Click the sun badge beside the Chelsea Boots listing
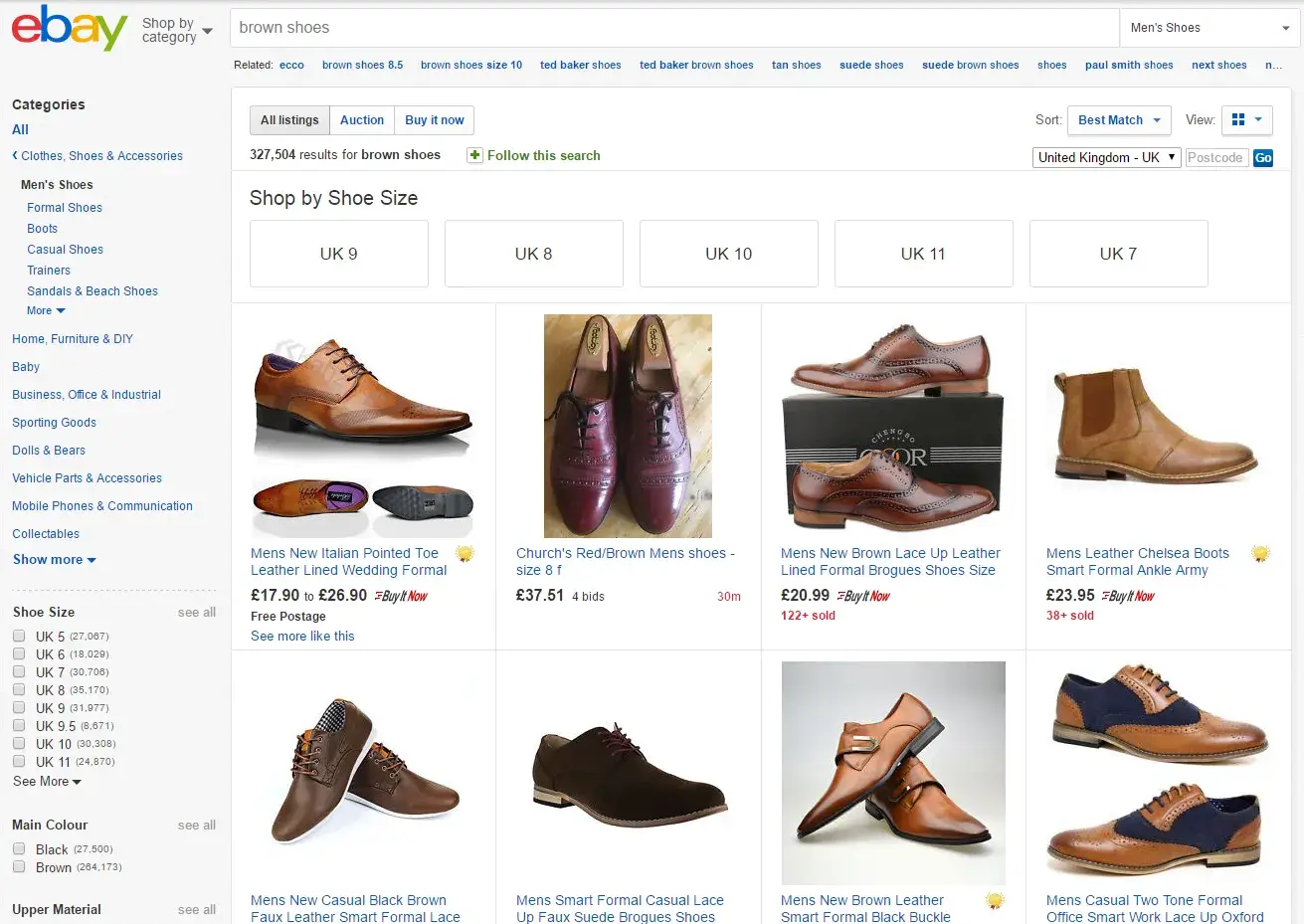 click(1260, 554)
